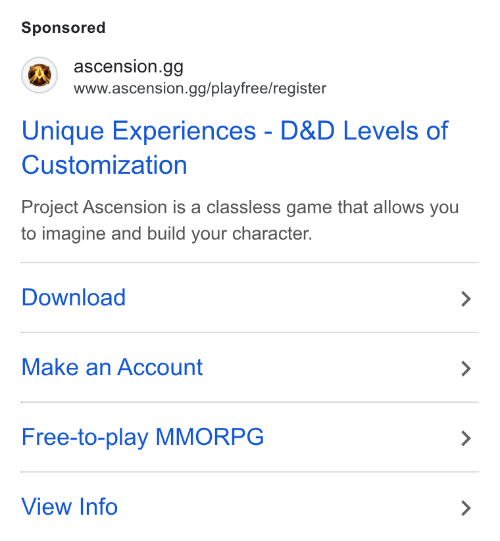Image resolution: width=500 pixels, height=541 pixels.
Task: Click the ascension.gg site name
Action: 128,67
